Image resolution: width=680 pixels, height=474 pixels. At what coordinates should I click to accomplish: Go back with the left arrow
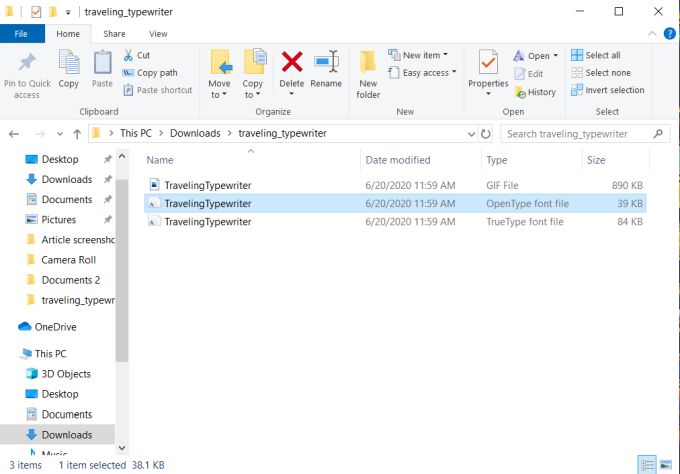[14, 134]
